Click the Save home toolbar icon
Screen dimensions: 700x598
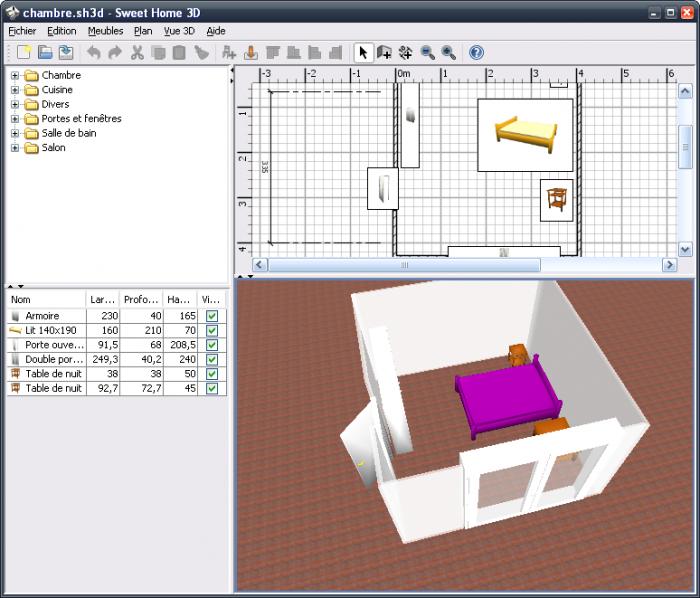coord(66,52)
